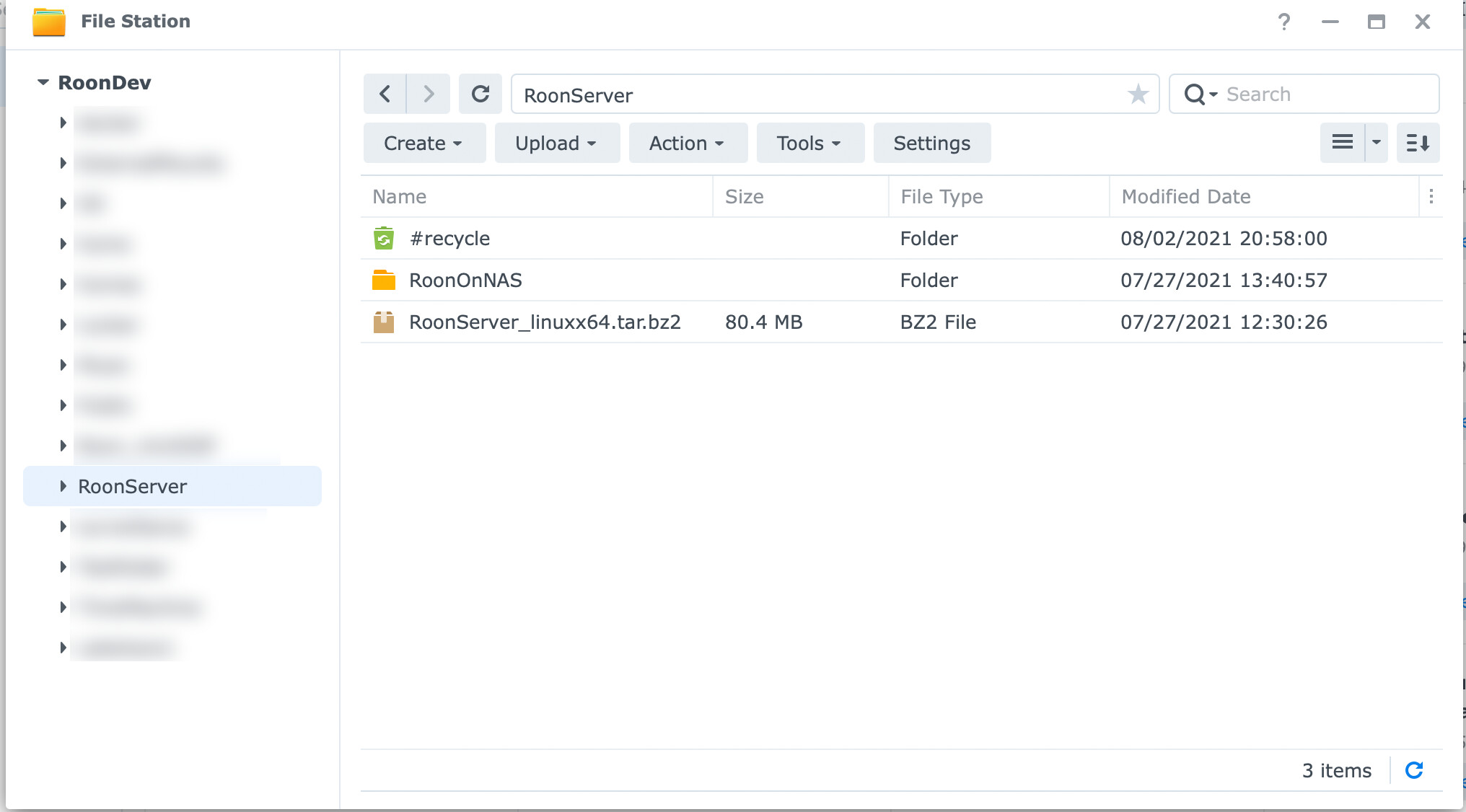The width and height of the screenshot is (1466, 812).
Task: Sort files by the Modified Date column
Action: pos(1264,196)
